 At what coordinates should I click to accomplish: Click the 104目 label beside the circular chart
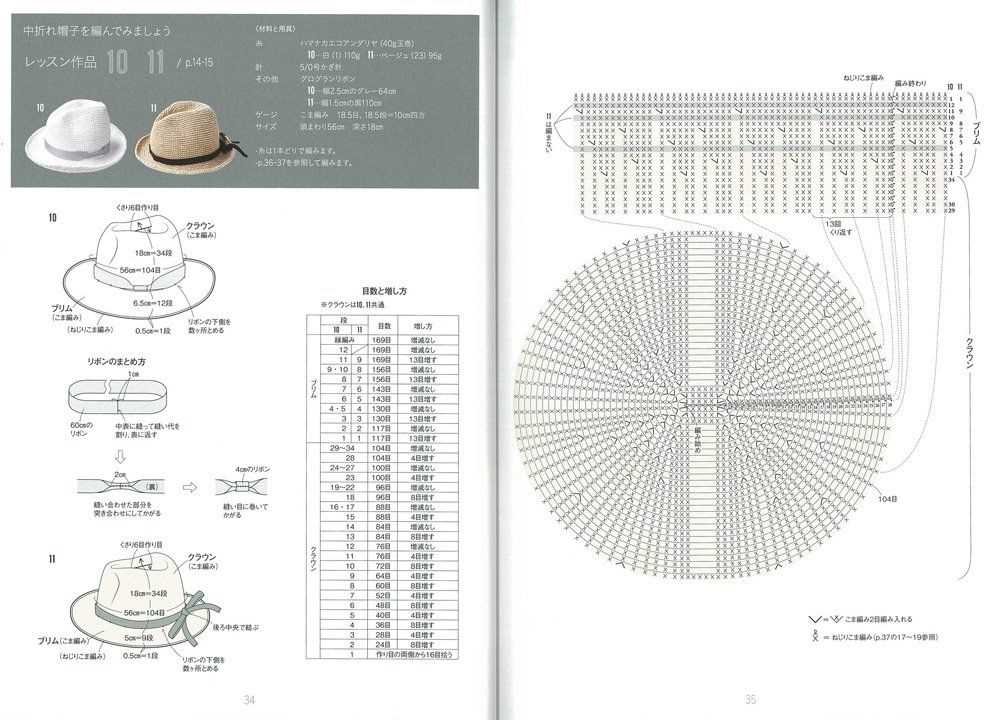coord(887,499)
